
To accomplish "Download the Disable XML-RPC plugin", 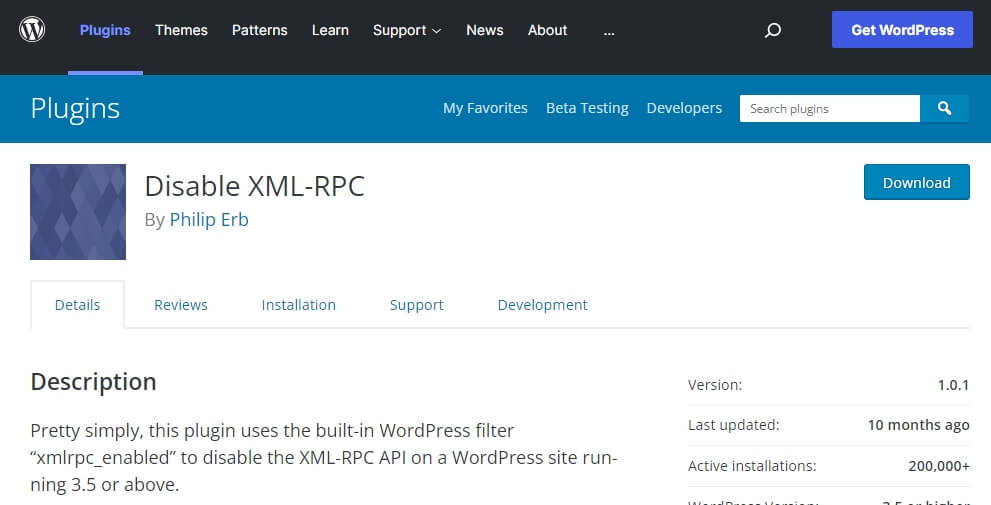I will pyautogui.click(x=916, y=182).
